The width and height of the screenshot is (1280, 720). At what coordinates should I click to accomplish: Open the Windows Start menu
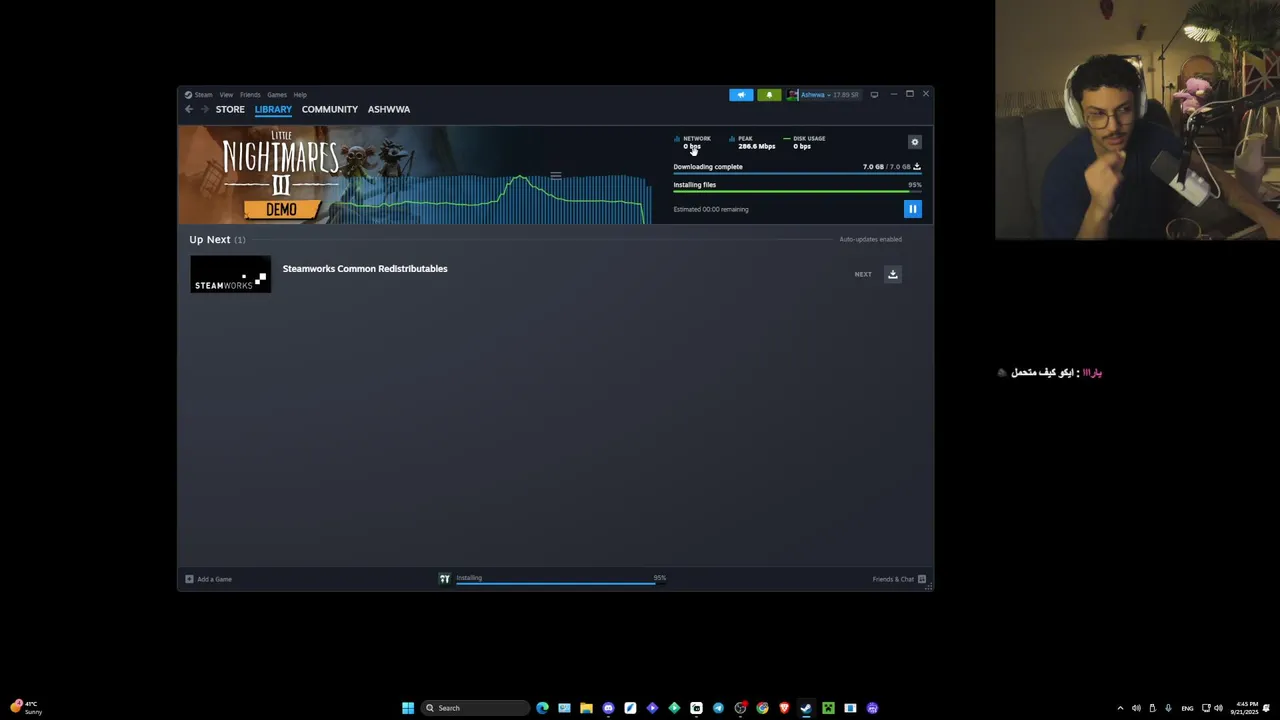tap(408, 708)
